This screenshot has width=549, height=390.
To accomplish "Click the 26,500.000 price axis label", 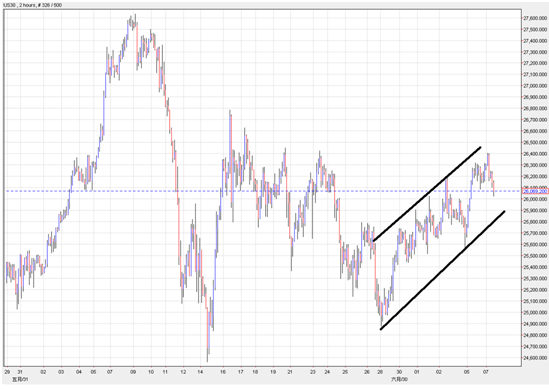I will 535,142.
